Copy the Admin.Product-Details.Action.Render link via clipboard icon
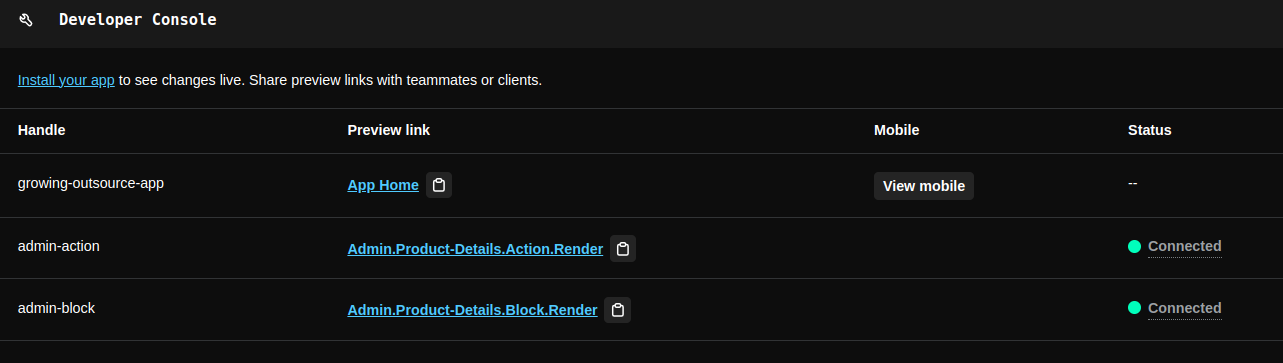This screenshot has height=363, width=1283. pyautogui.click(x=623, y=249)
